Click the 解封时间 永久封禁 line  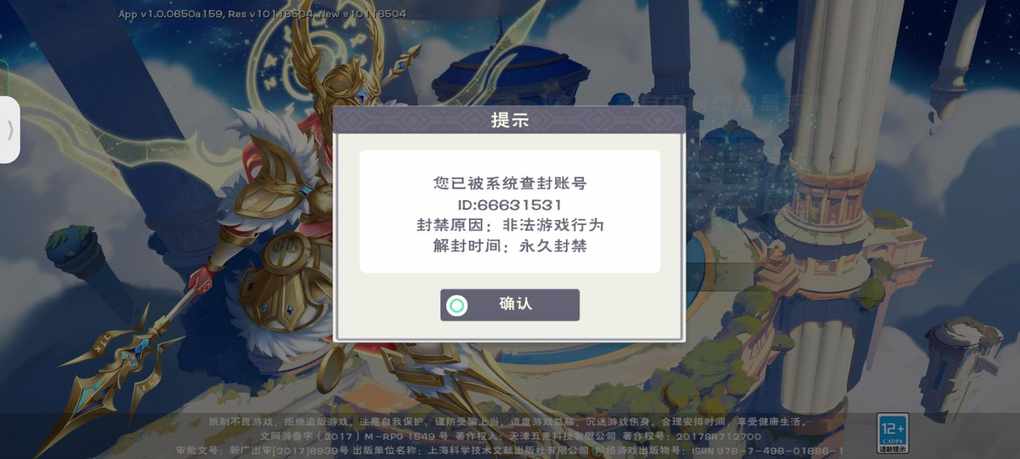click(x=510, y=246)
